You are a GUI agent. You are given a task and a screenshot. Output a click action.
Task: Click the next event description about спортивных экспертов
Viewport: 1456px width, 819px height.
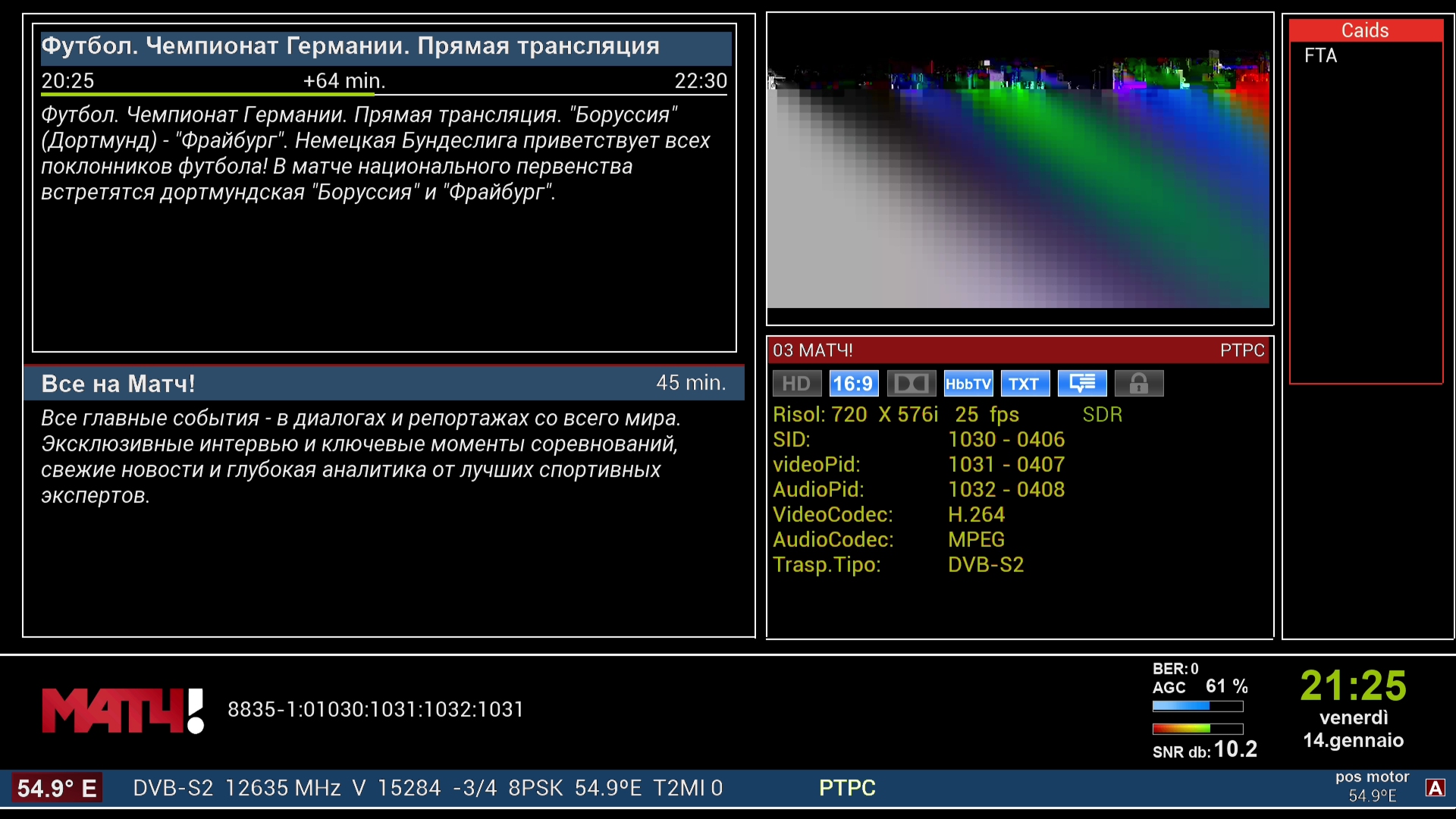tap(361, 457)
